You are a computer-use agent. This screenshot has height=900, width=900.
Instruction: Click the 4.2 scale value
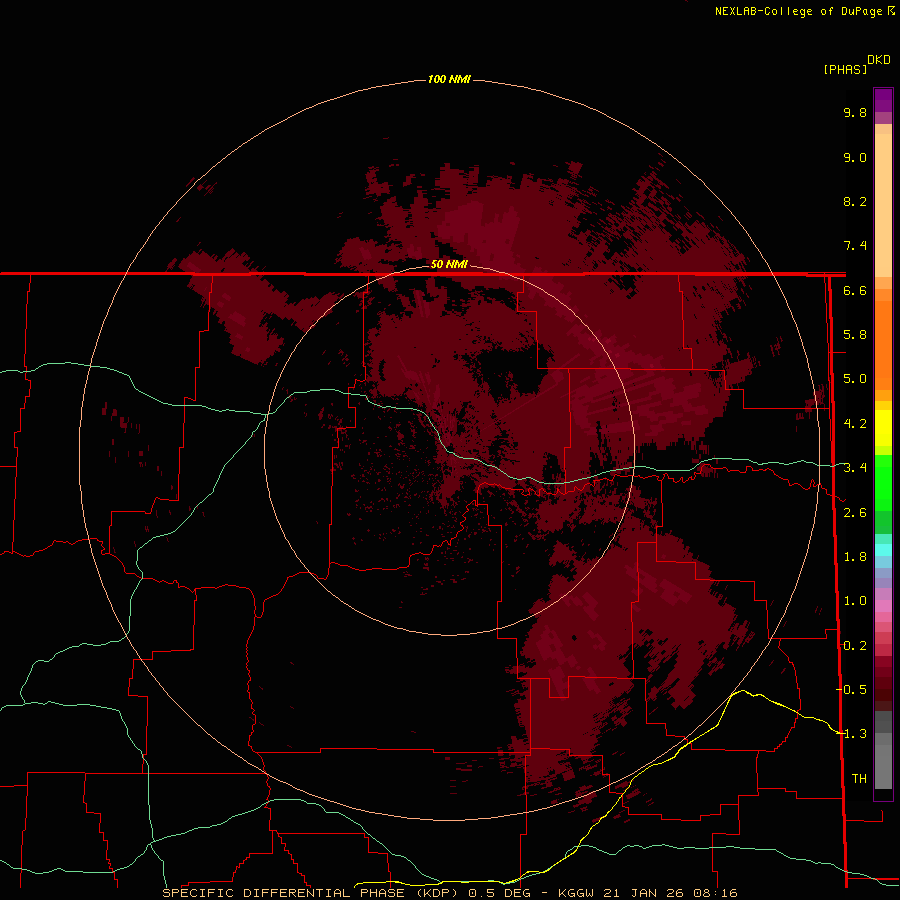(855, 424)
